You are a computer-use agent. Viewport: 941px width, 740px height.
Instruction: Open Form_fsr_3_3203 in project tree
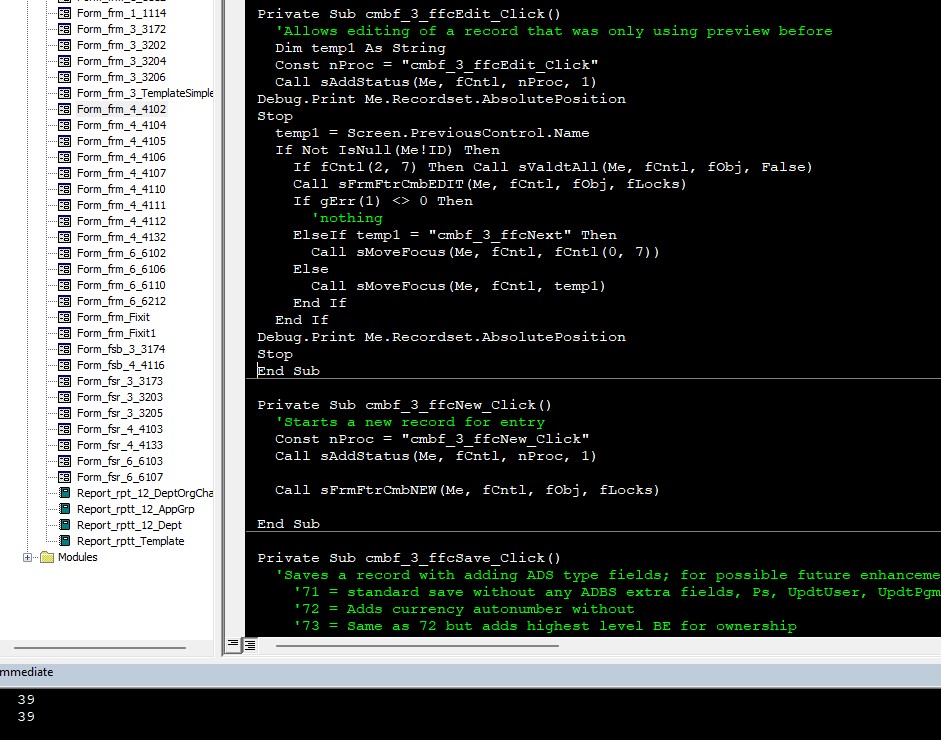tap(120, 397)
